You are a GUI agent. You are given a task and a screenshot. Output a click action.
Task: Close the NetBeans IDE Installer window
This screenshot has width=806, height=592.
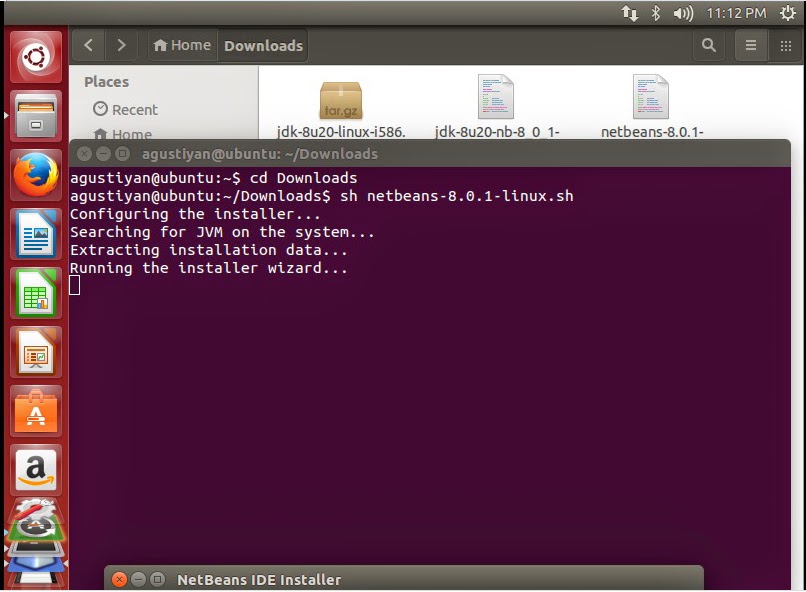(x=119, y=580)
